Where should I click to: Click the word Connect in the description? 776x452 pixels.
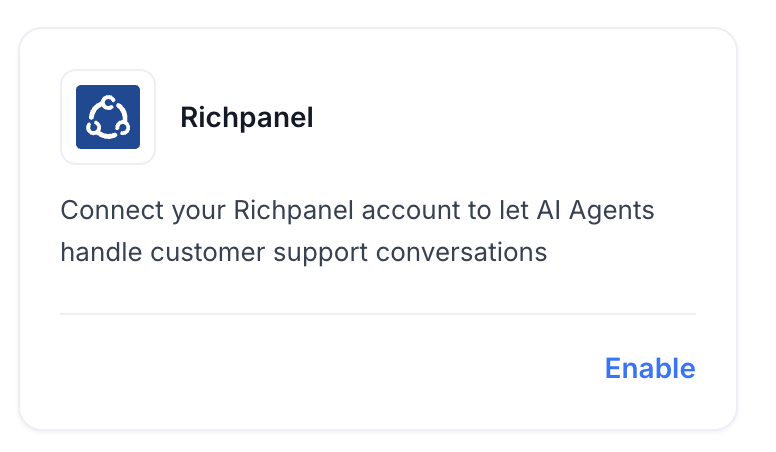pyautogui.click(x=112, y=210)
